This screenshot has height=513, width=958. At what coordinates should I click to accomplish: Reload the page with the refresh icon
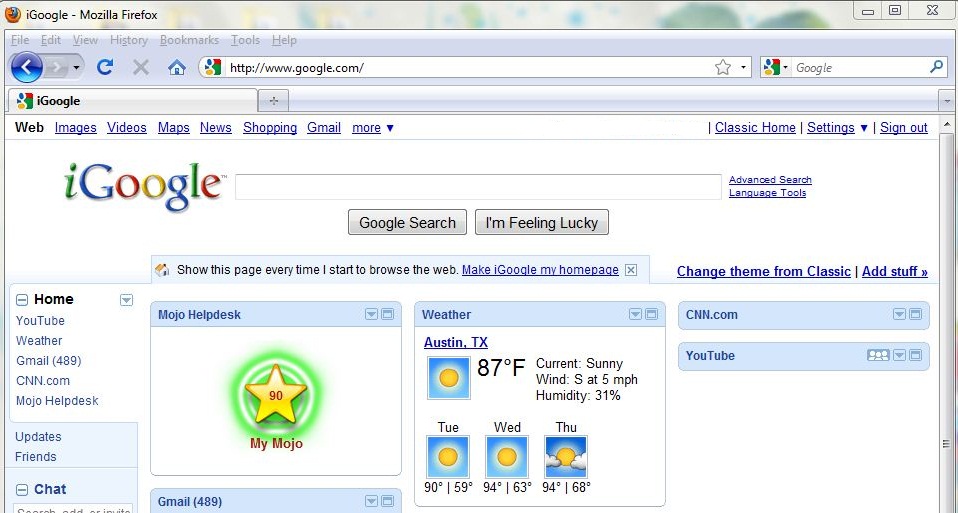[x=105, y=67]
